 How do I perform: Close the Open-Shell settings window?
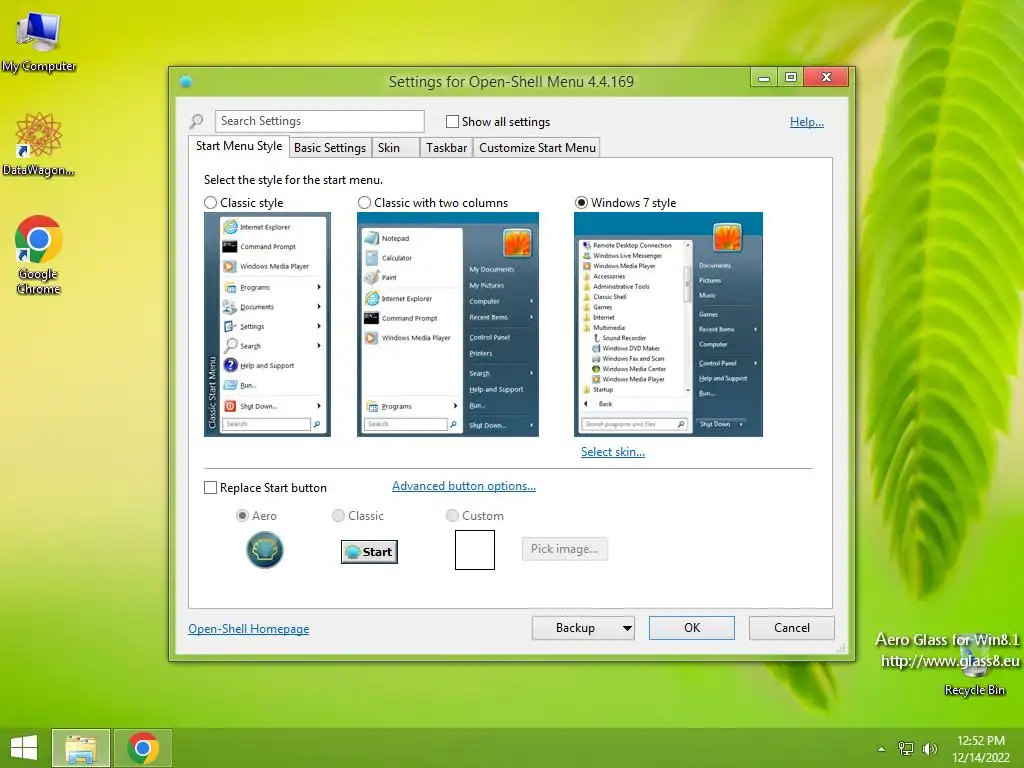click(826, 78)
